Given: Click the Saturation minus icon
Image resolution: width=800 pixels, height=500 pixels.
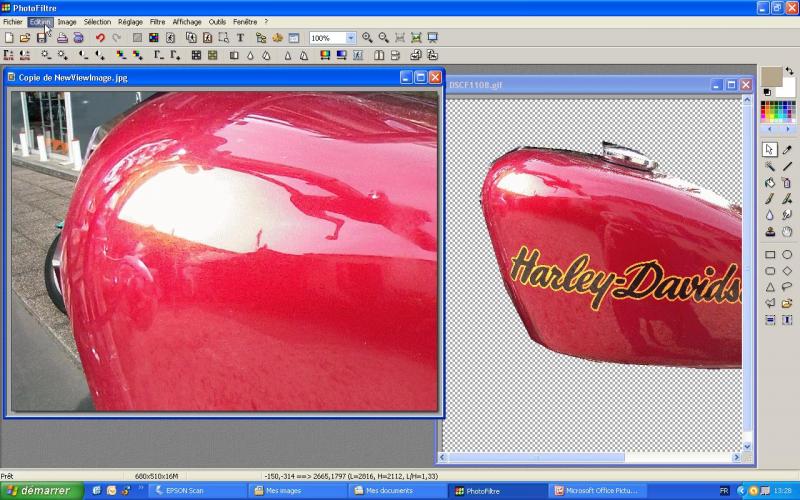Looking at the screenshot, I should point(120,55).
